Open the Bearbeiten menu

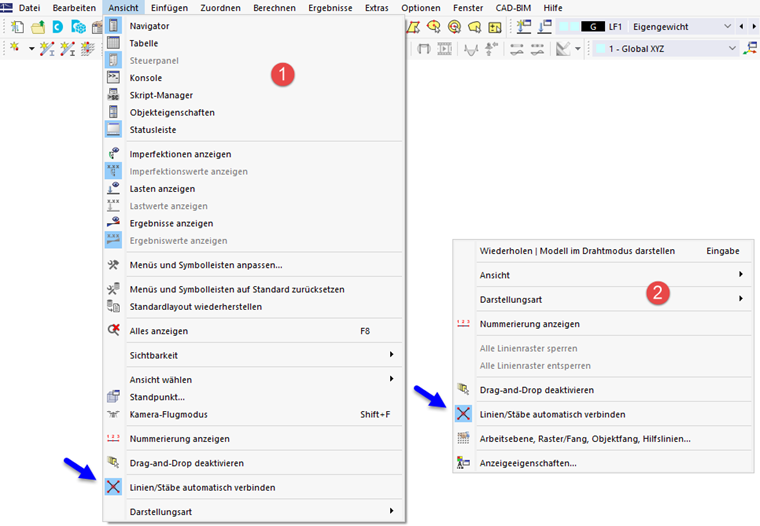(74, 8)
